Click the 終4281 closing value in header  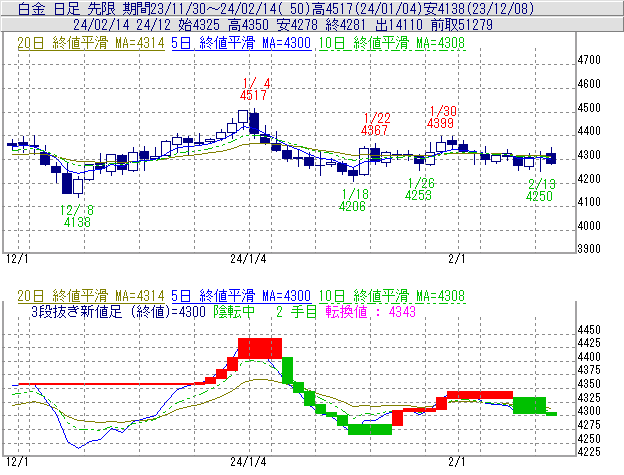pyautogui.click(x=345, y=25)
